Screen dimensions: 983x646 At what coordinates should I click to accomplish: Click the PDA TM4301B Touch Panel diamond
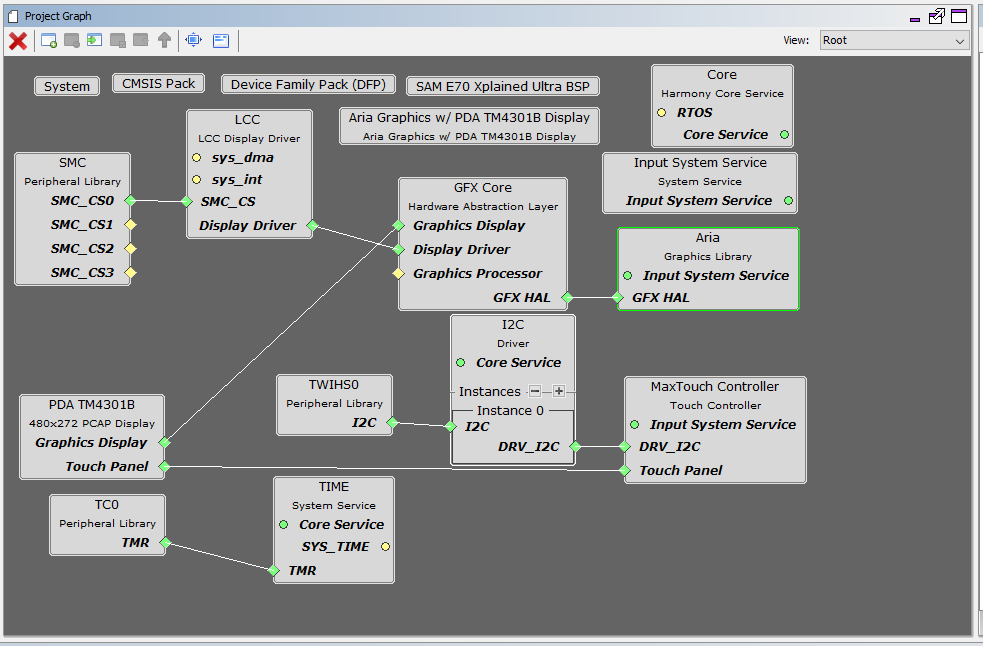click(x=164, y=466)
